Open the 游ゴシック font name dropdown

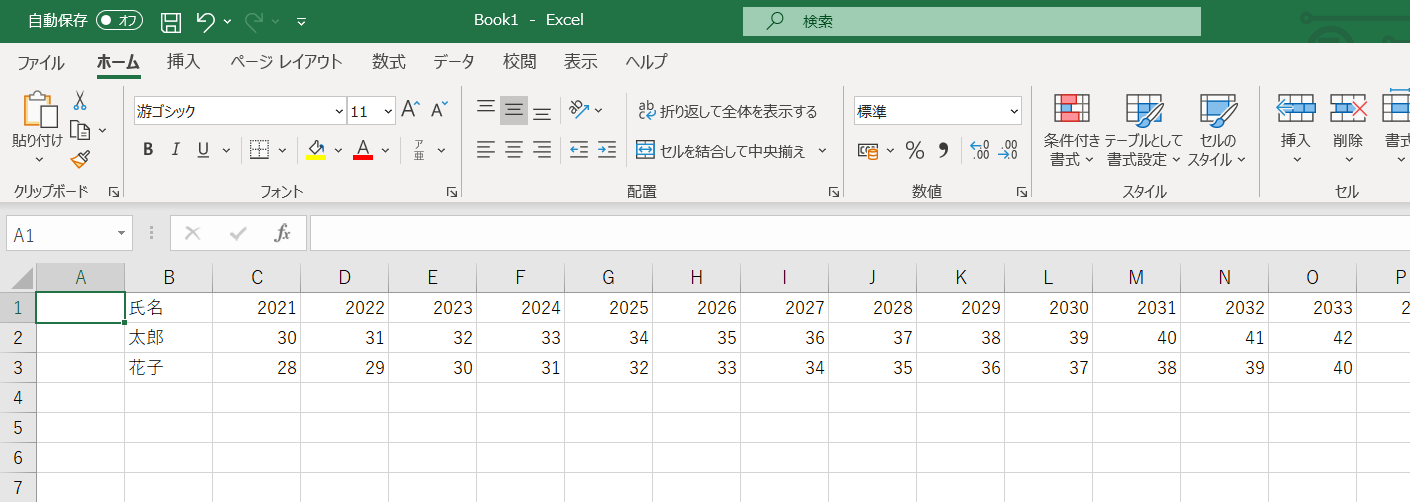pyautogui.click(x=339, y=112)
